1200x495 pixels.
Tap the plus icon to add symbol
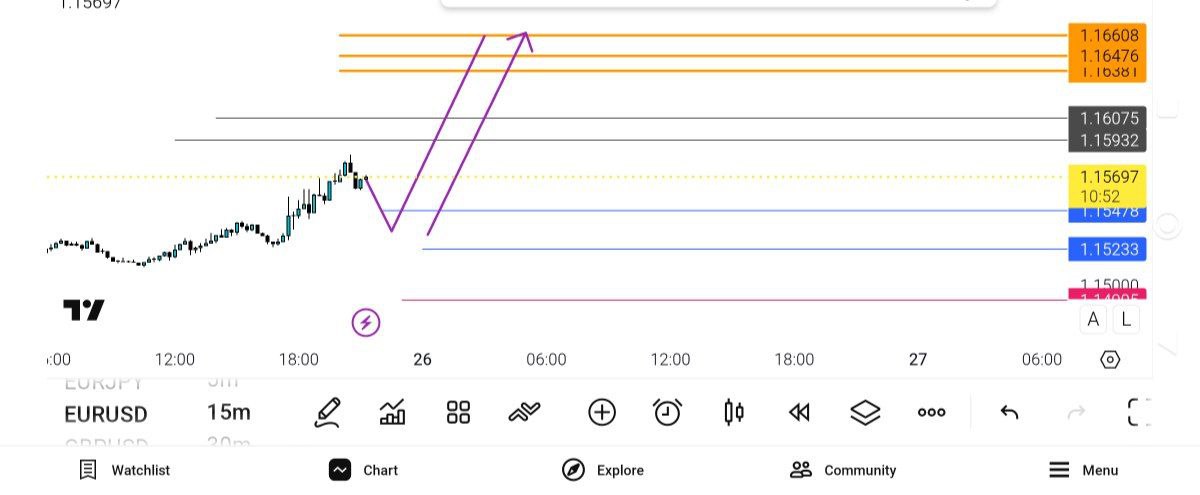601,412
